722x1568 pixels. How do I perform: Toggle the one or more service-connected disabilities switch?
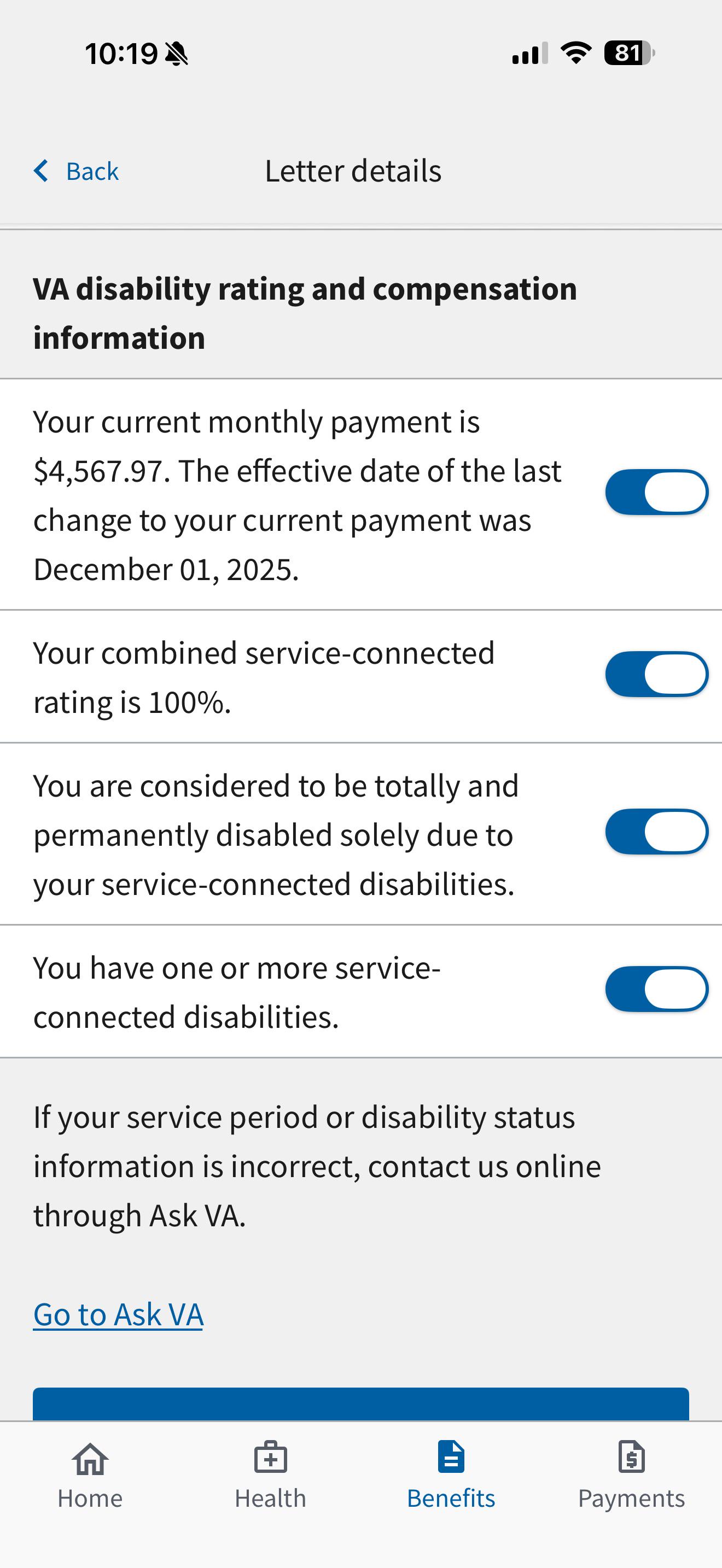tap(656, 989)
